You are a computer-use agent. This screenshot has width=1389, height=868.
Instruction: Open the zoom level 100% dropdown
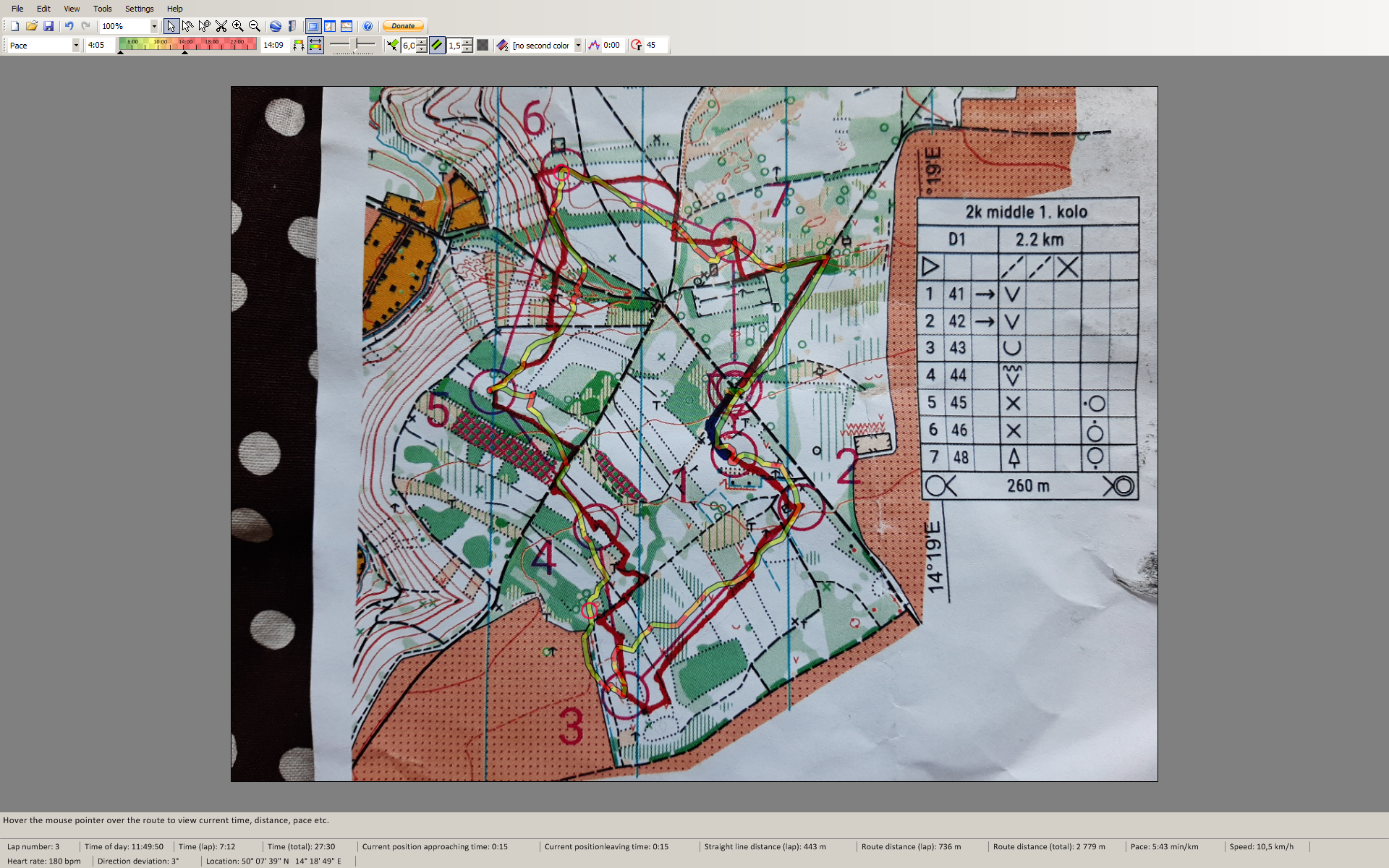coord(153,26)
